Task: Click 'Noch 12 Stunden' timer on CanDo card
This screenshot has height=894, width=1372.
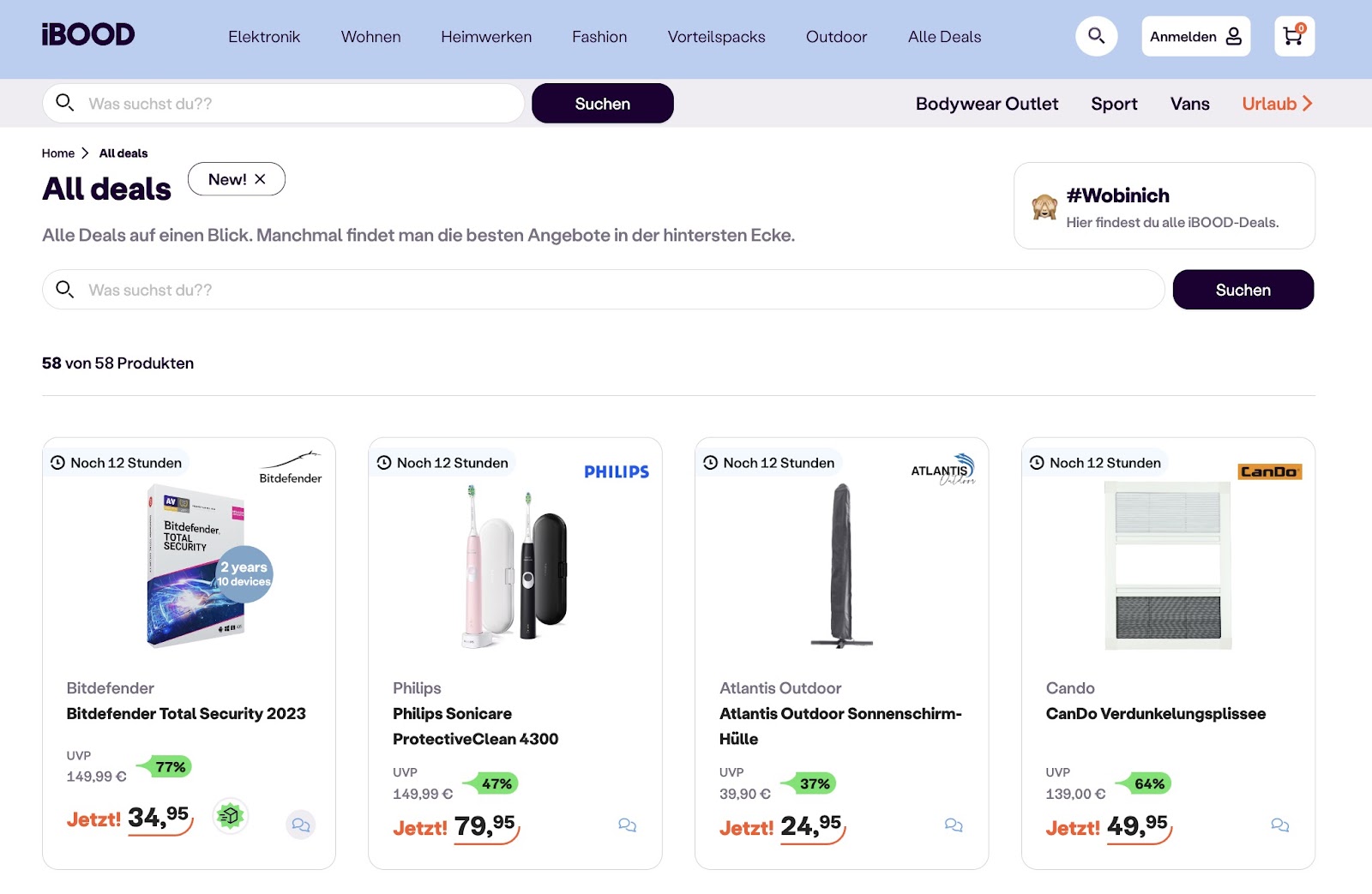Action: 1097,463
